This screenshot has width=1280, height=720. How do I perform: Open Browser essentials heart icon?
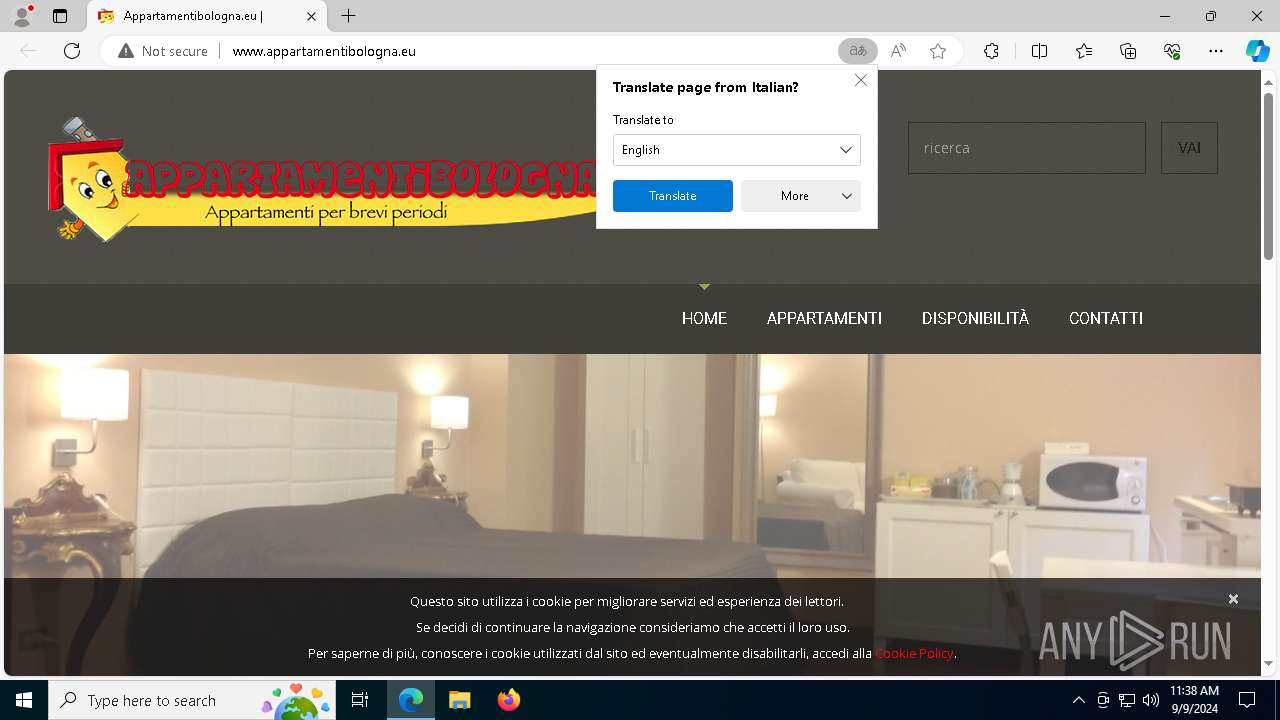[x=1172, y=51]
